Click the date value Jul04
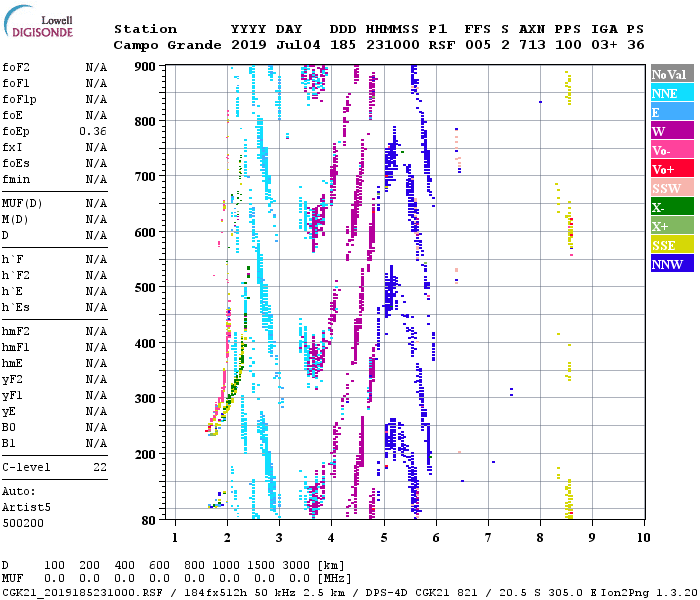This screenshot has height=600, width=700. pyautogui.click(x=298, y=45)
